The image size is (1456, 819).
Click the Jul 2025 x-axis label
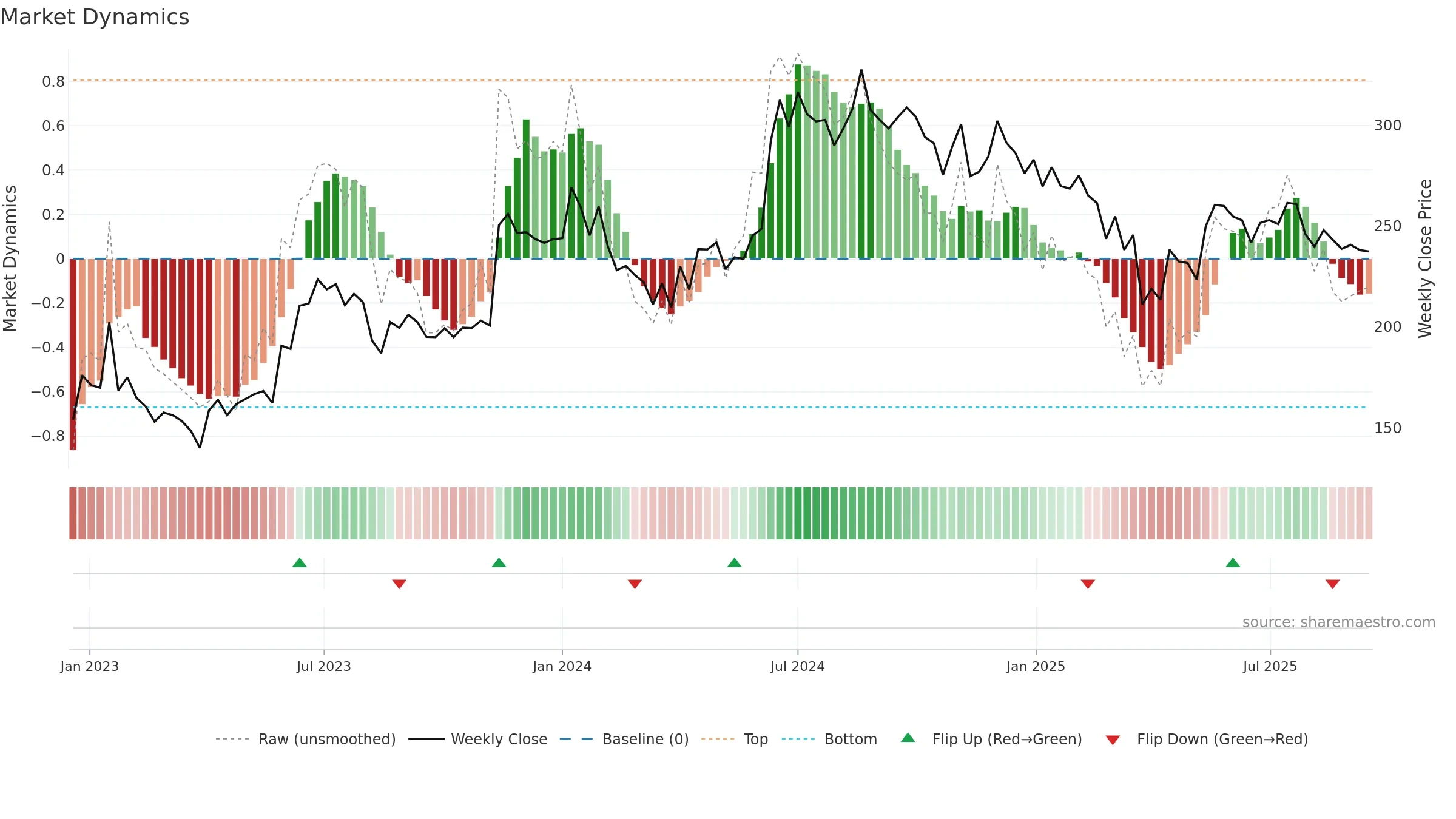coord(1270,666)
